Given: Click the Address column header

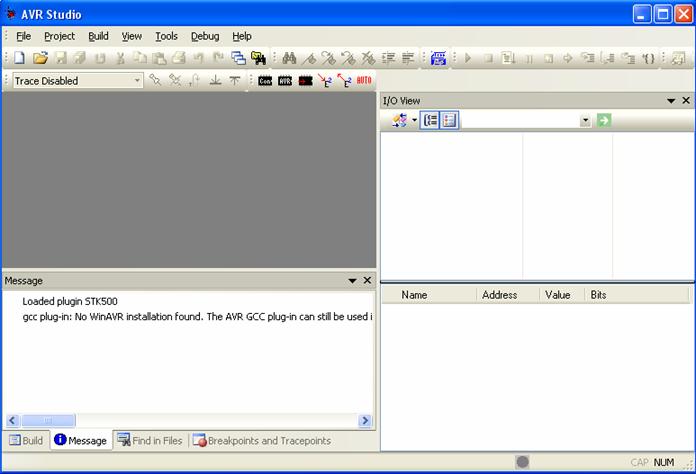Looking at the screenshot, I should pos(499,295).
